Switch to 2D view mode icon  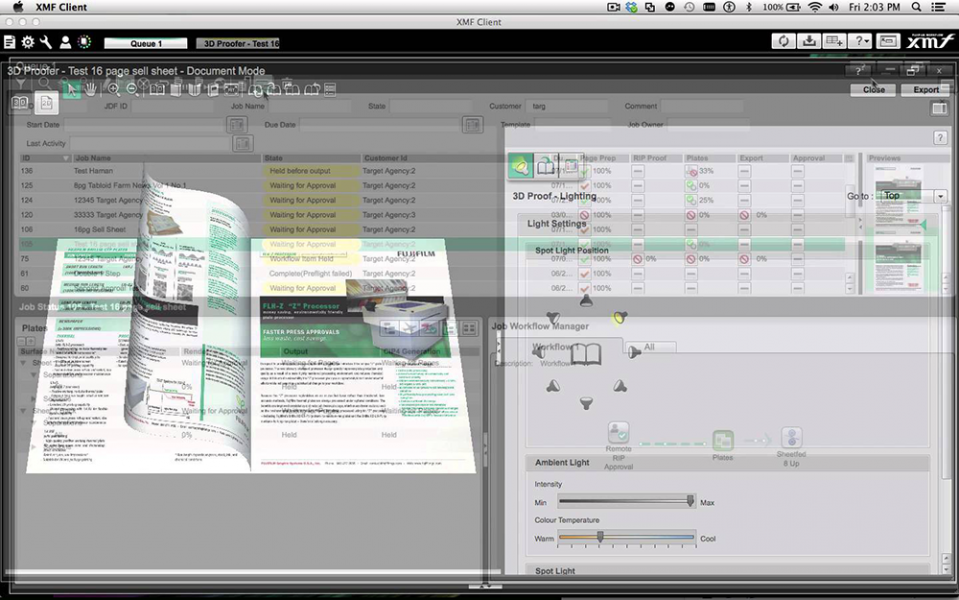click(46, 103)
